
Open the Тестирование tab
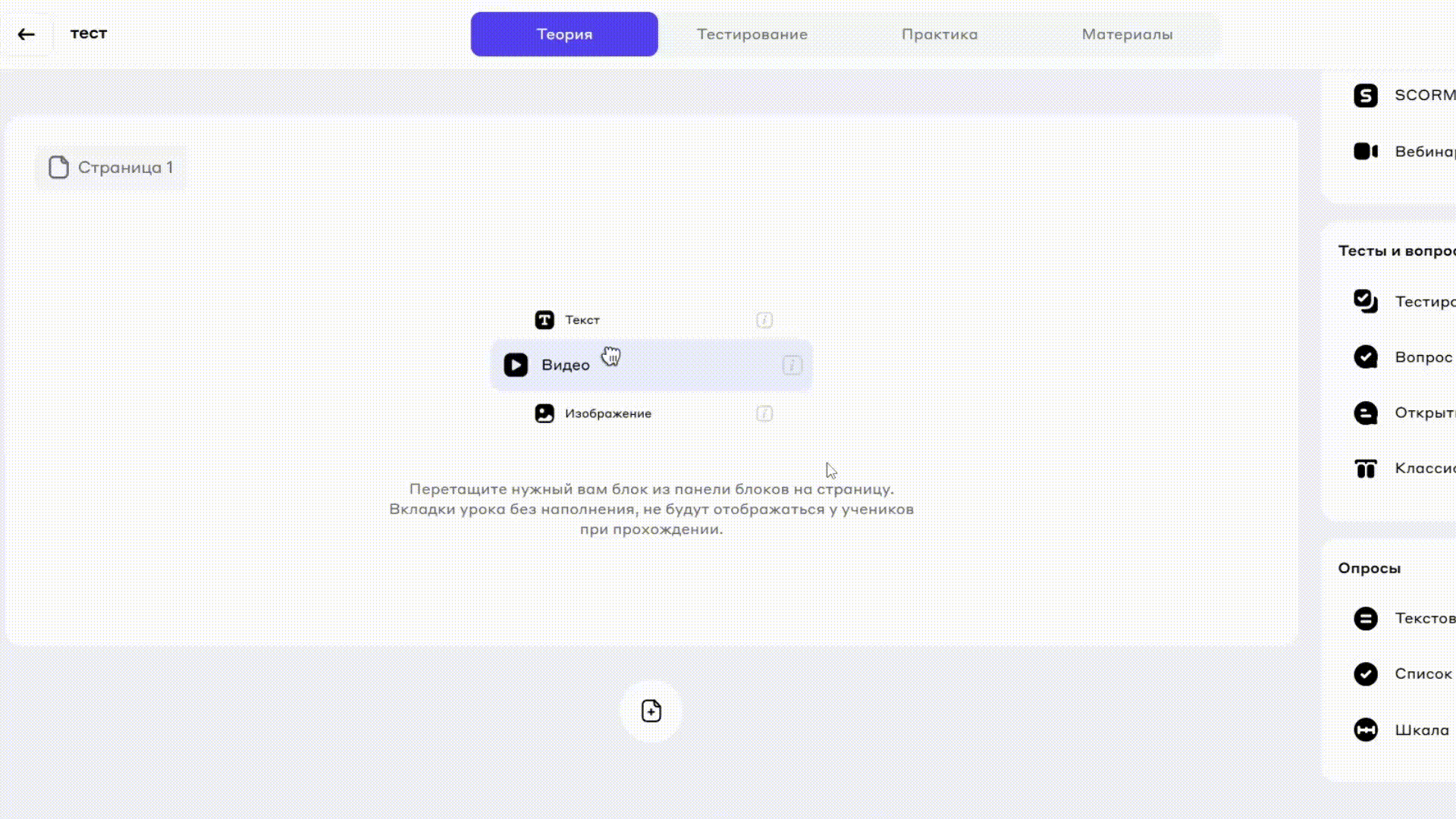(x=752, y=34)
